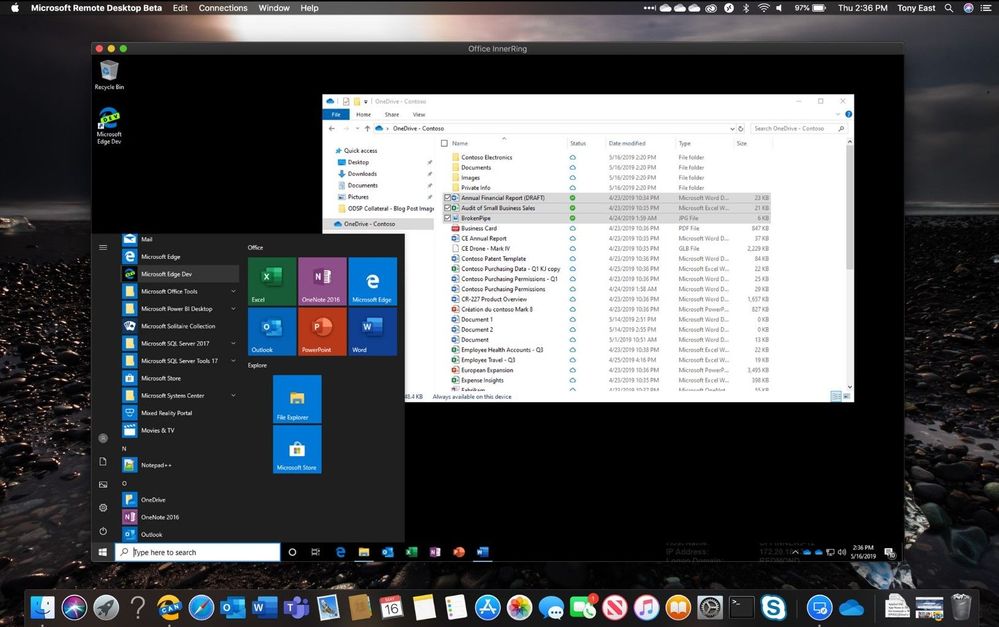Switch to OneNote on Windows taskbar
The height and width of the screenshot is (627, 999).
(435, 552)
